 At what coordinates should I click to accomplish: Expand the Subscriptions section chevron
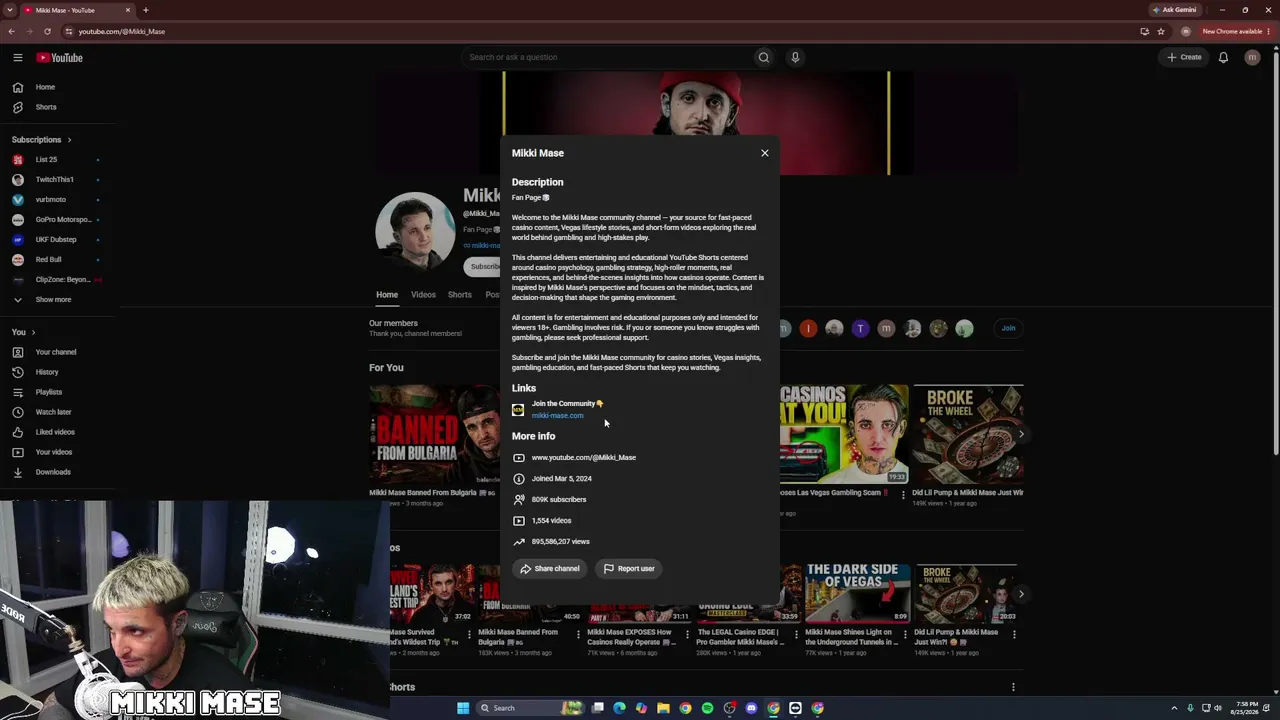69,140
